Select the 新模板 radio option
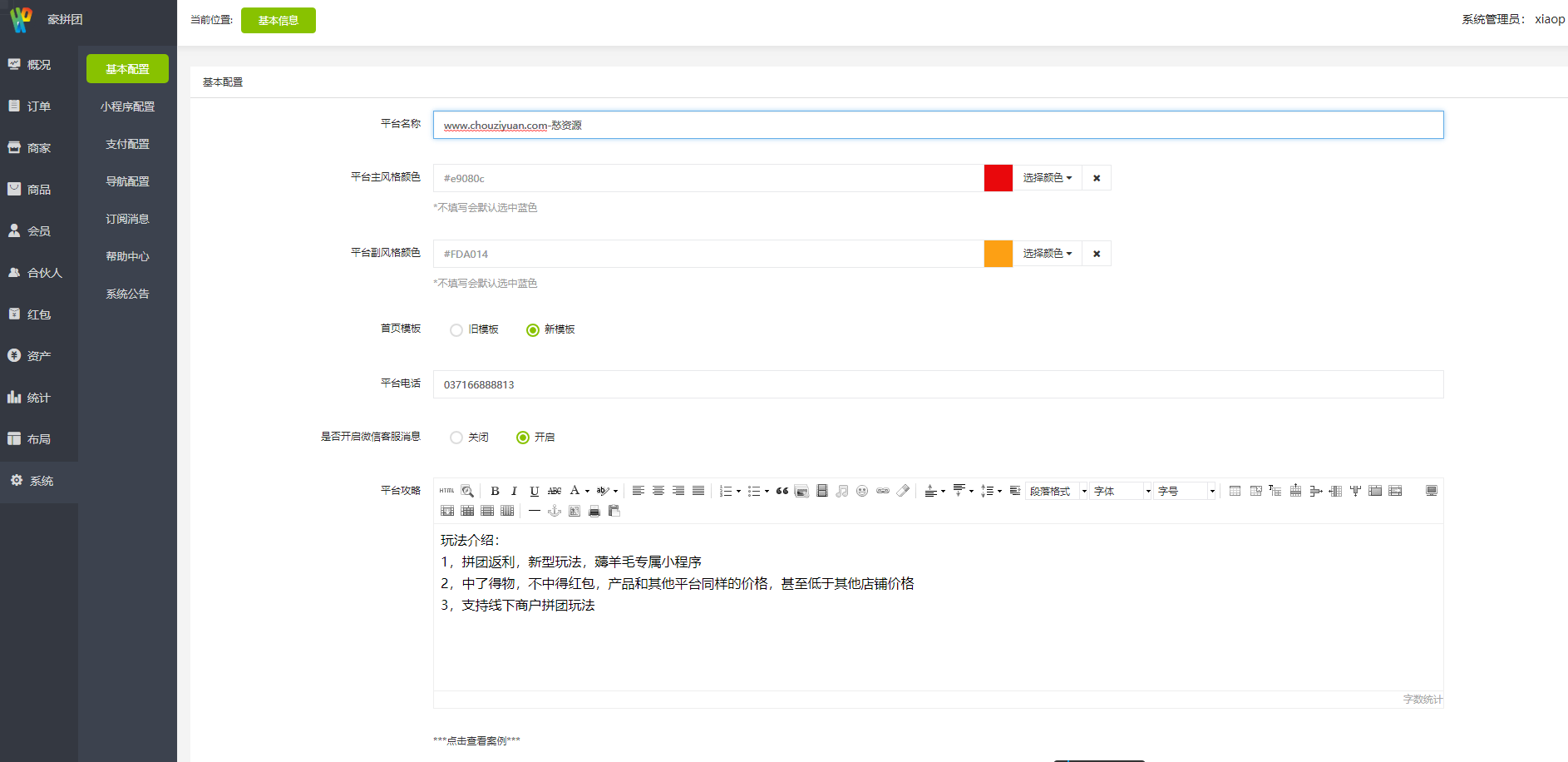1568x762 pixels. 533,330
